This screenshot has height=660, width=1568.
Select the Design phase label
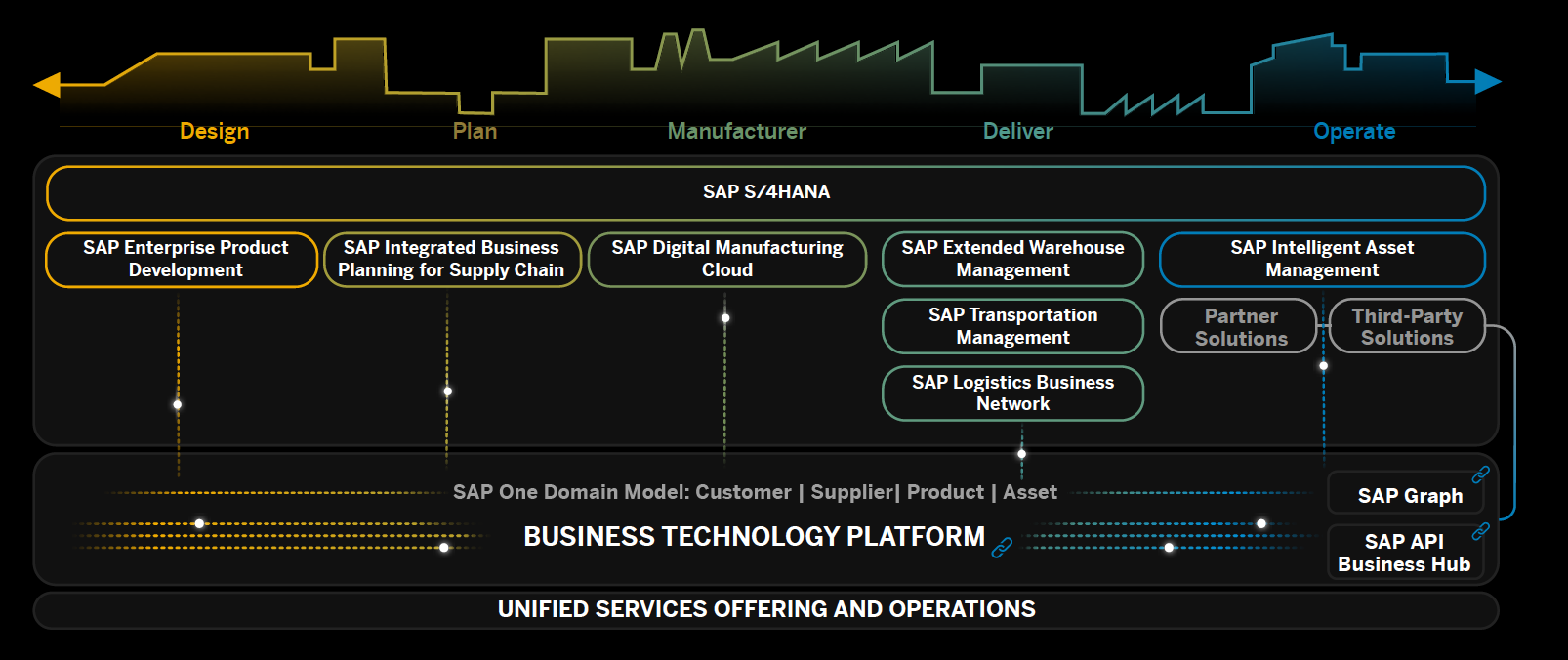pos(215,131)
